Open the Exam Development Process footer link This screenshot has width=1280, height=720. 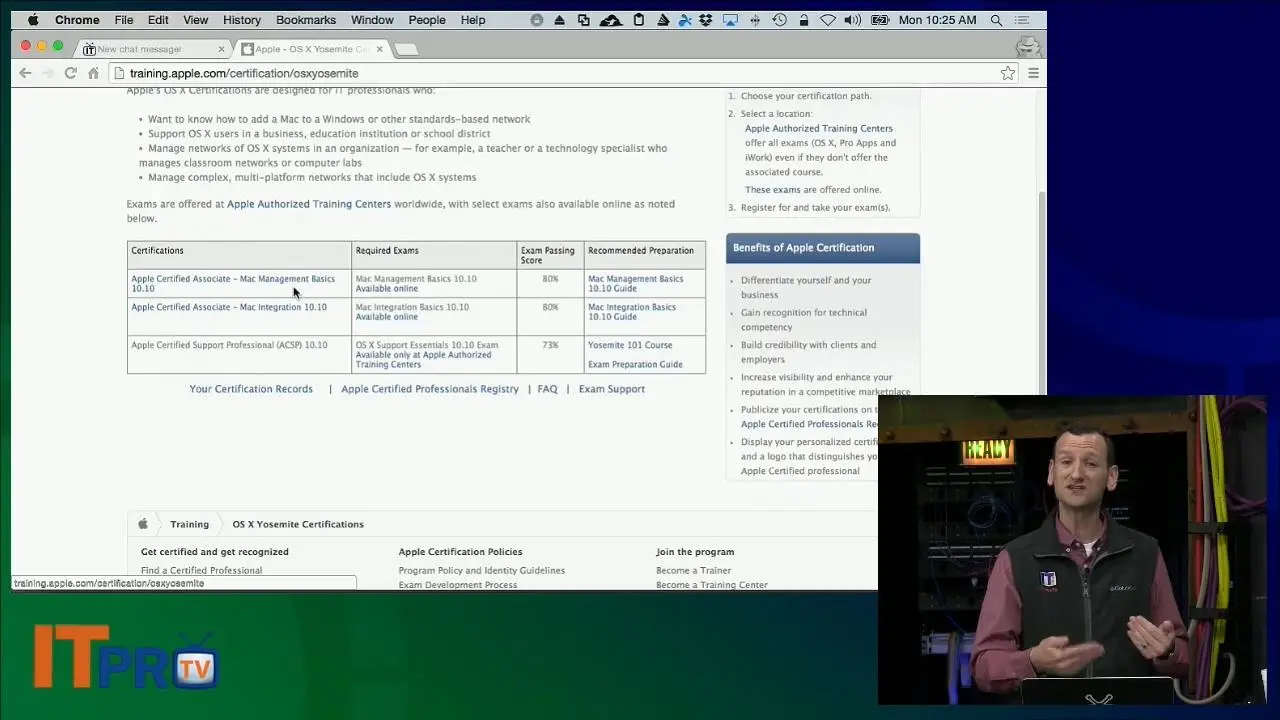coord(458,585)
